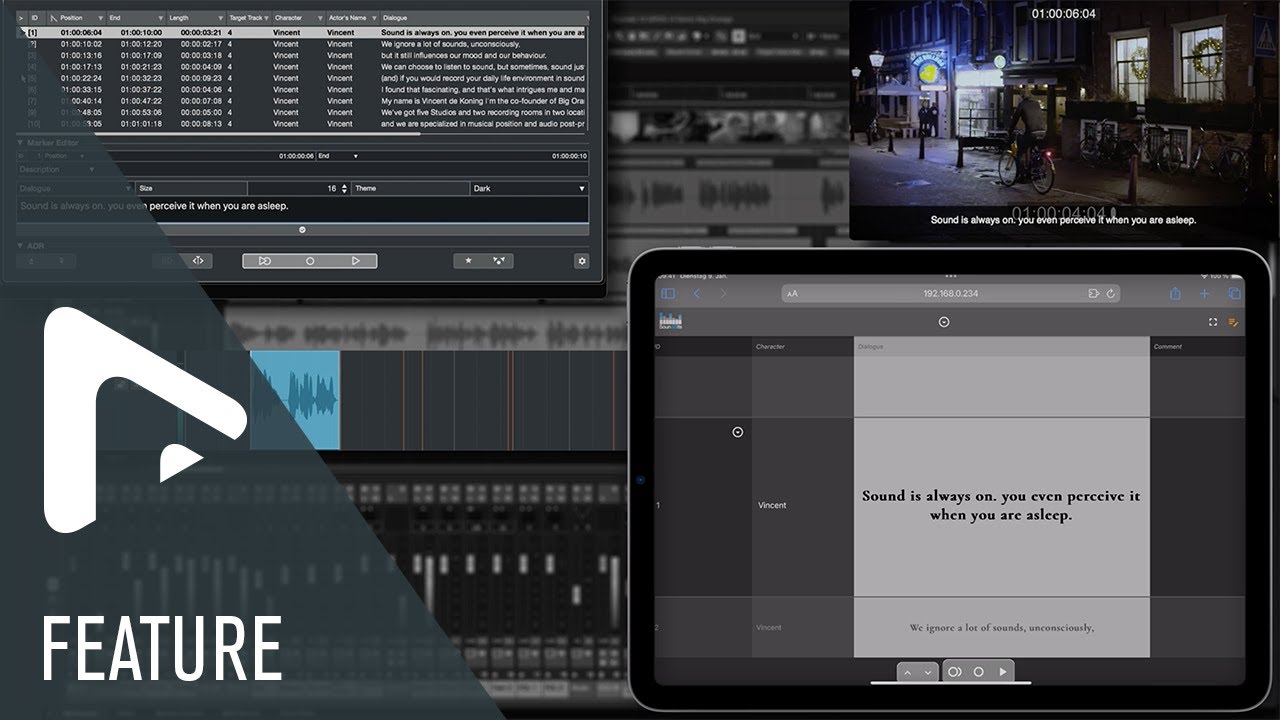Tap the AA reader text button in Safari

pyautogui.click(x=793, y=294)
